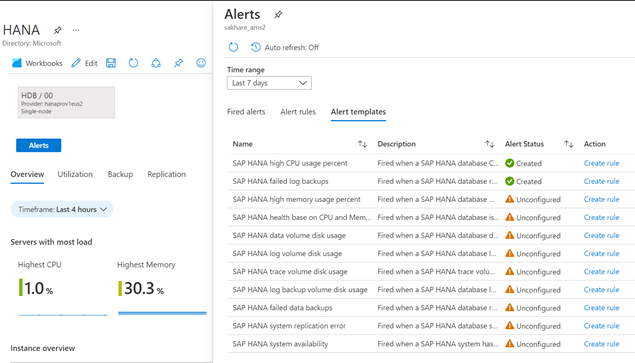Save the workbook with disk icon
Screen dimensions: 635x363
pos(111,63)
